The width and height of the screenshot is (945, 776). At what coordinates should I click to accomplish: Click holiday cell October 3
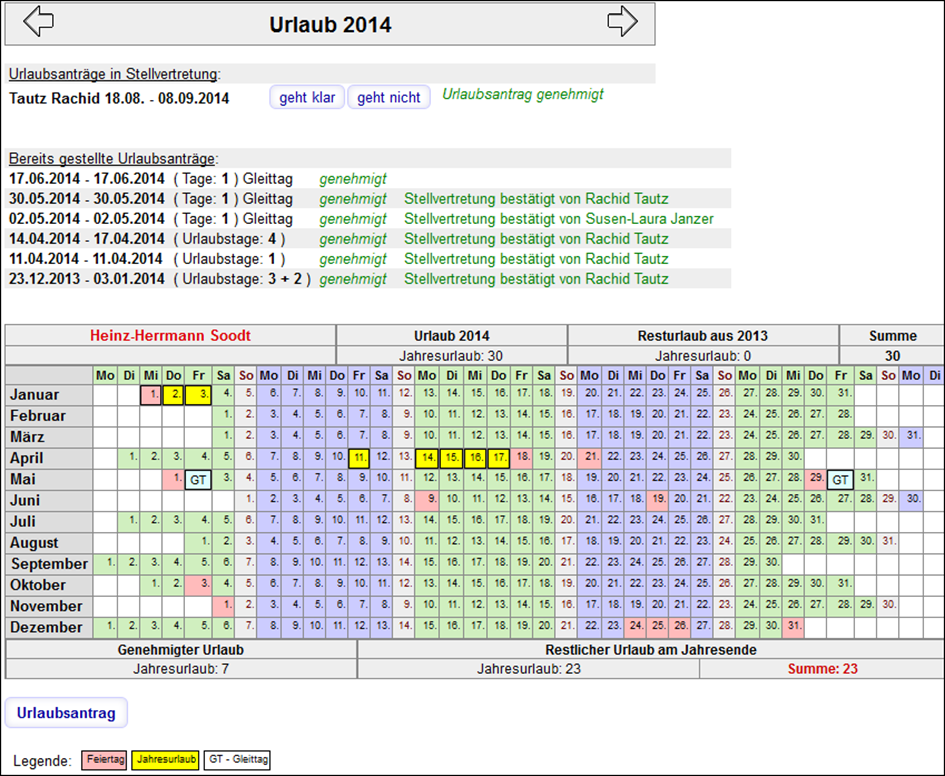click(198, 586)
